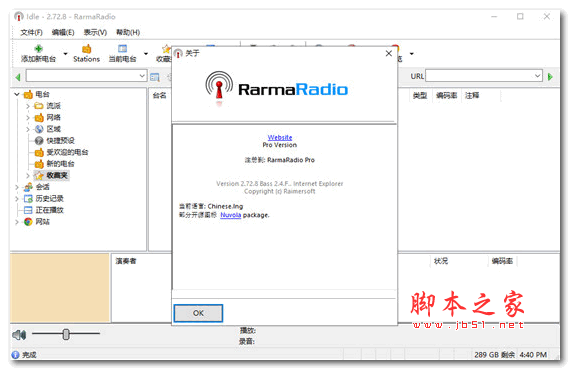Open the 编辑(E) menu
Image resolution: width=571 pixels, height=371 pixels.
click(63, 32)
